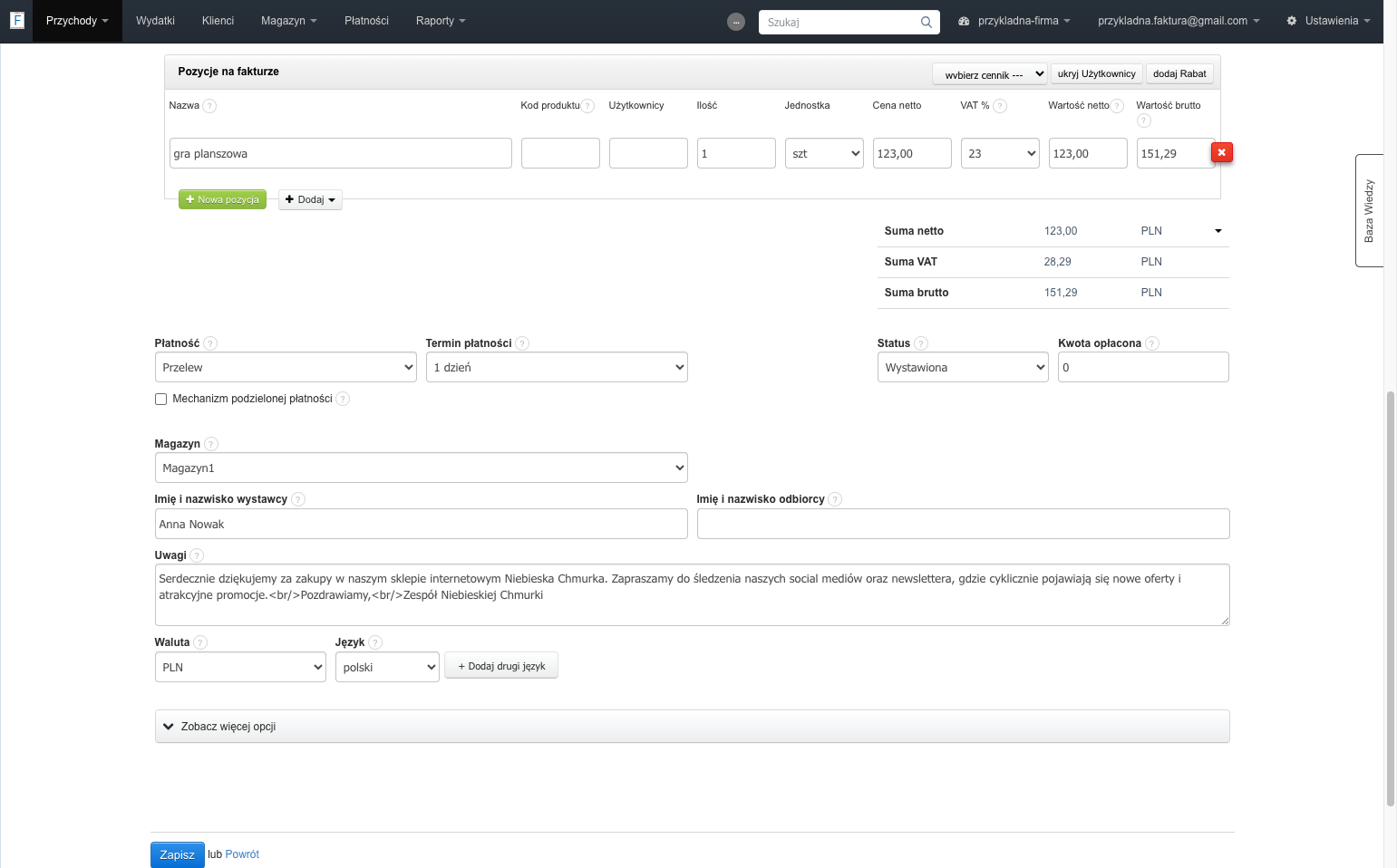Expand Zobacz więcej opcji section
The width and height of the screenshot is (1397, 868).
point(692,727)
